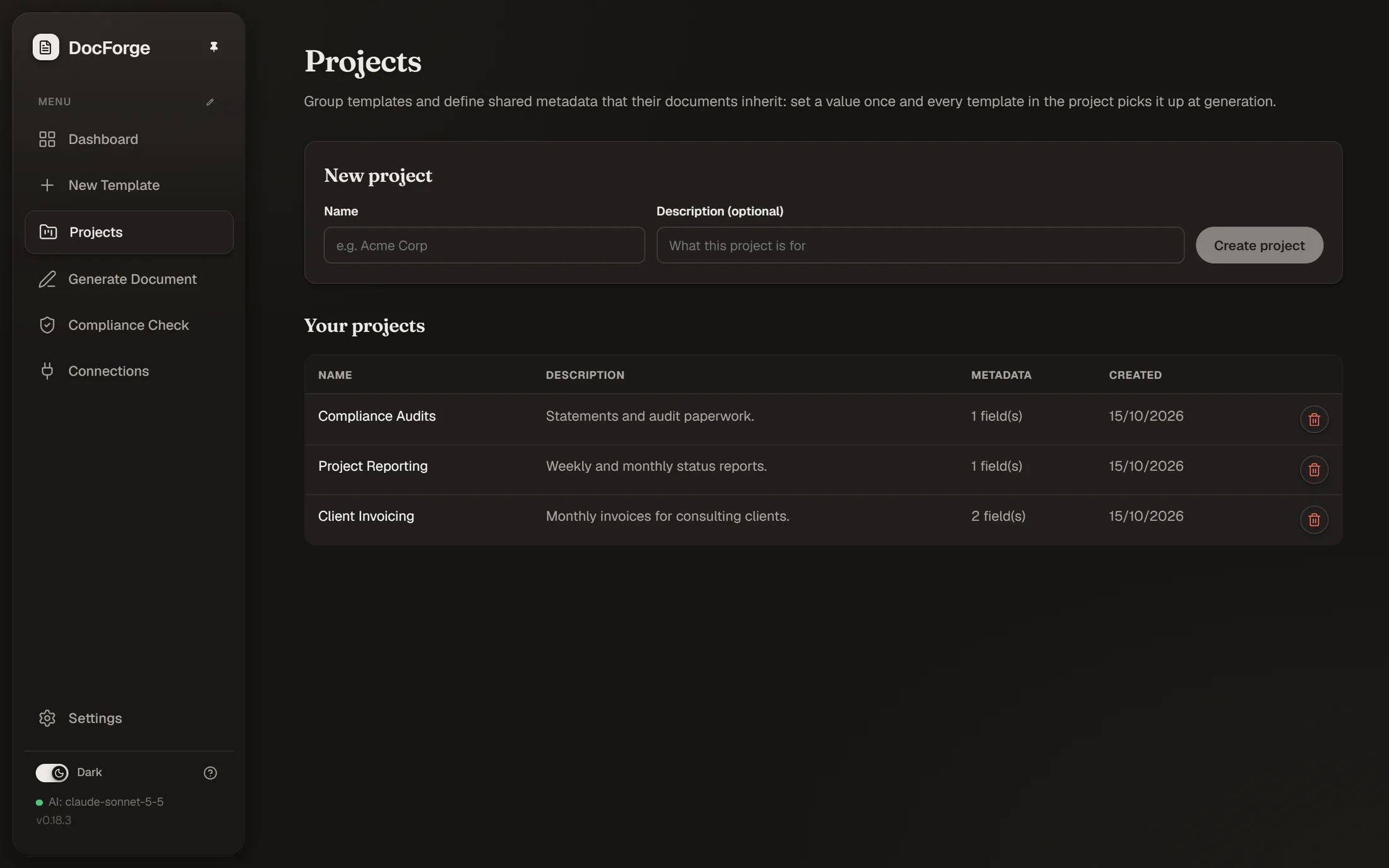Open the Compliance Audits project row
The height and width of the screenshot is (868, 1389).
[823, 419]
